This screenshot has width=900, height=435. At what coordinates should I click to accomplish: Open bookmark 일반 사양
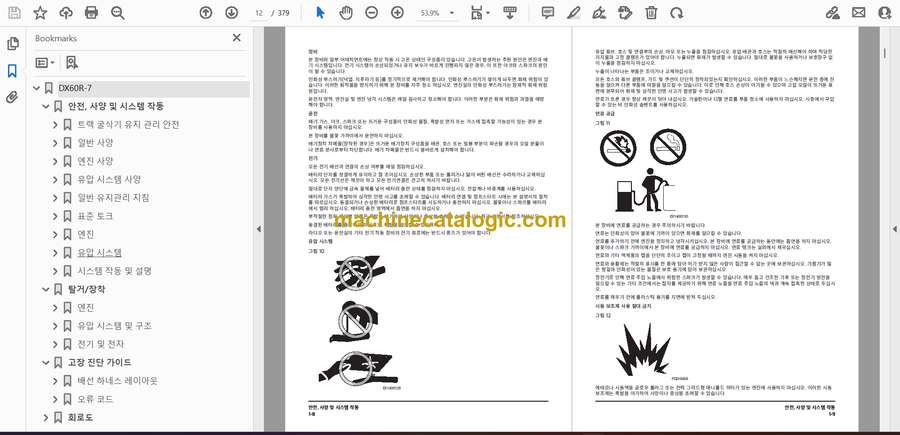[95, 143]
